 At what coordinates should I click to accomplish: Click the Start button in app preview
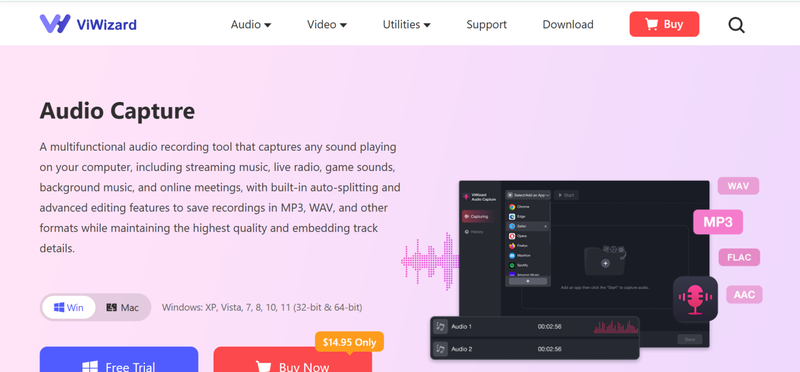(x=566, y=195)
